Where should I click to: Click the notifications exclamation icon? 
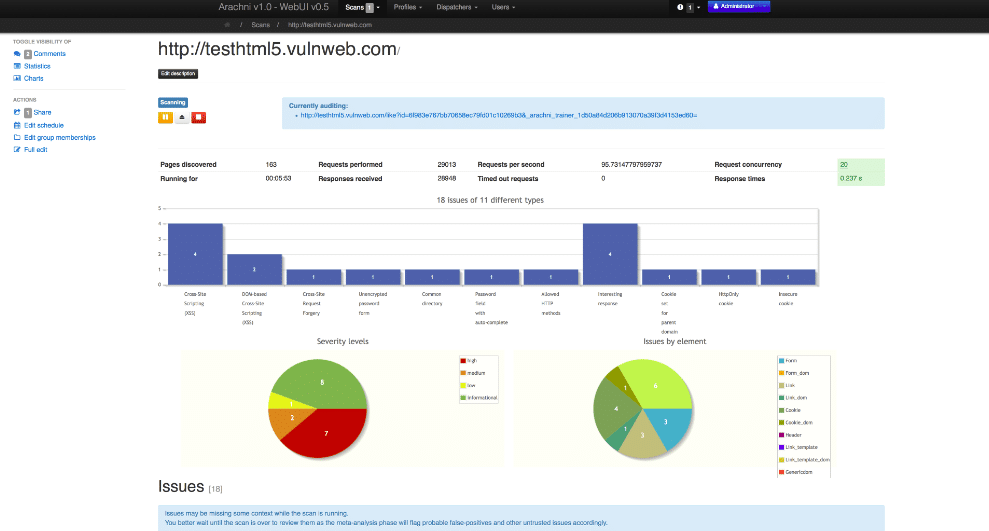680,8
